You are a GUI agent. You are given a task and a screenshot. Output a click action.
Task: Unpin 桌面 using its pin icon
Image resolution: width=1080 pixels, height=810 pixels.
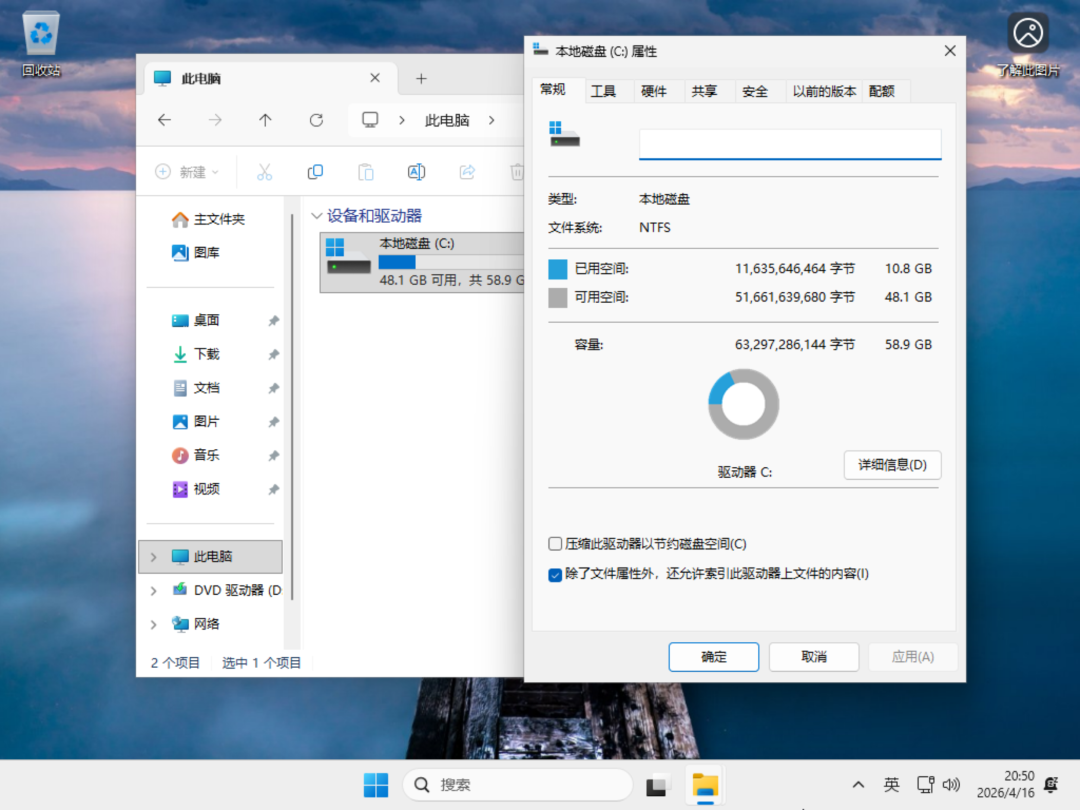pos(273,321)
